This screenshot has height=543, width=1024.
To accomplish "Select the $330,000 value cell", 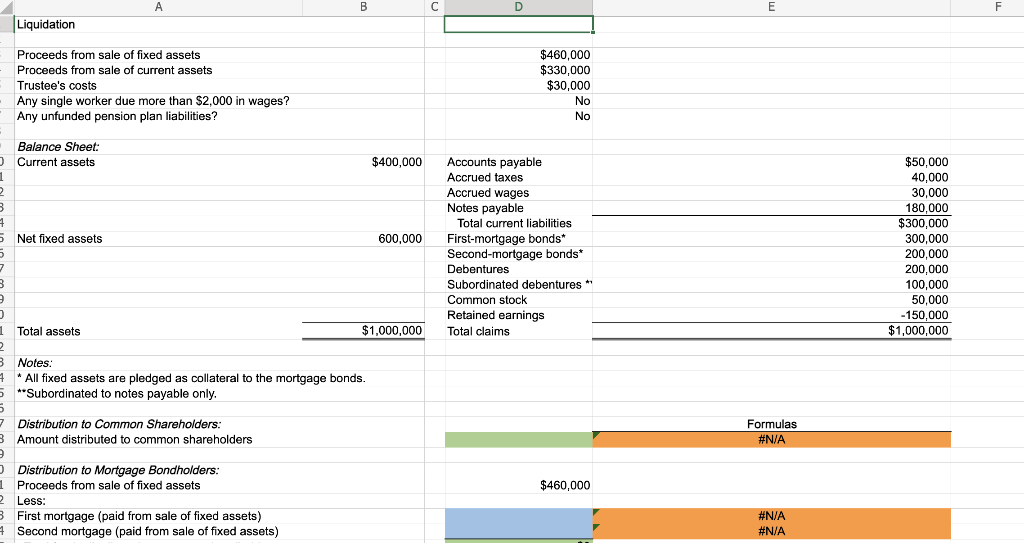I will point(565,70).
